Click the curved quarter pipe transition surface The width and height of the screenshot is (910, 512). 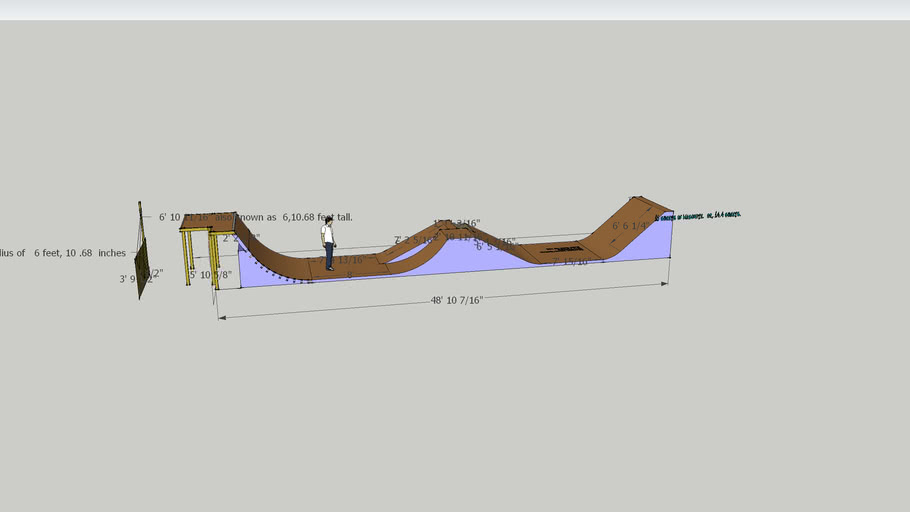(268, 252)
